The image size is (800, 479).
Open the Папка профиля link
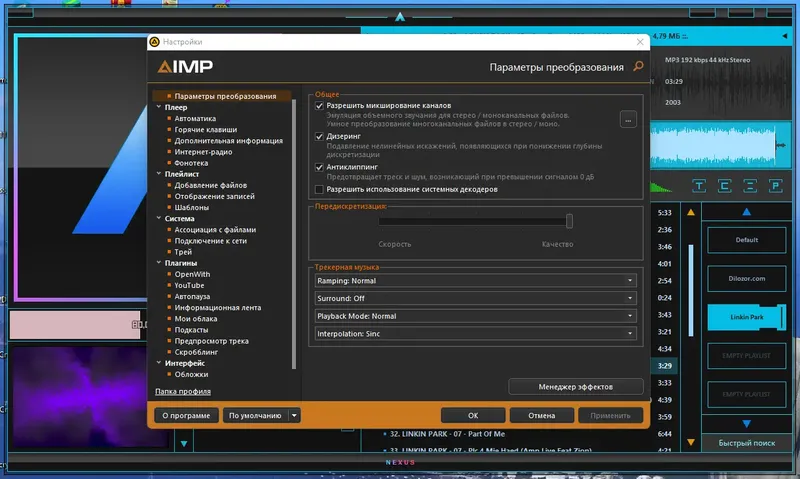183,391
